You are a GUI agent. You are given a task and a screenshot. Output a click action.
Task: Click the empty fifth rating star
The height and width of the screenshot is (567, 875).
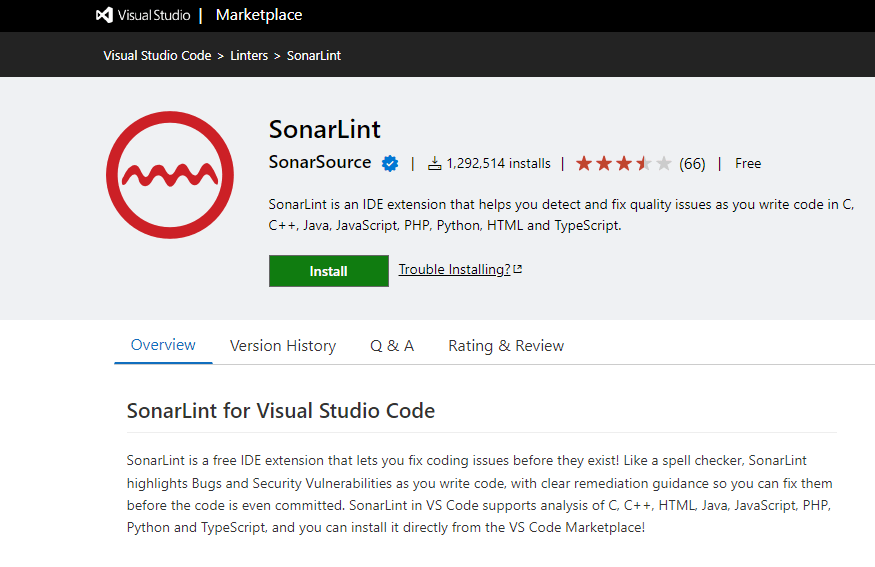[x=664, y=163]
